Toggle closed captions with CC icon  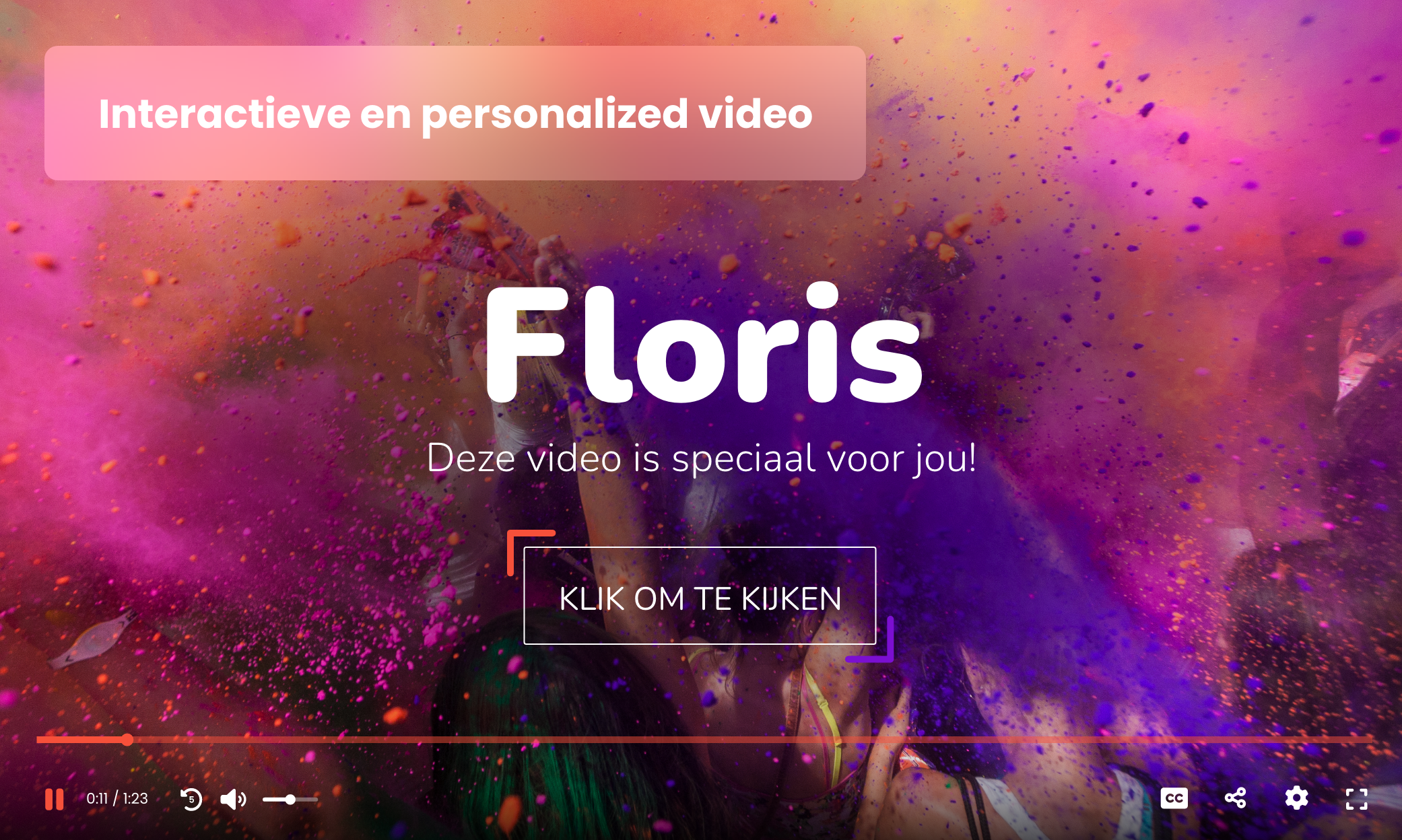(x=1174, y=798)
